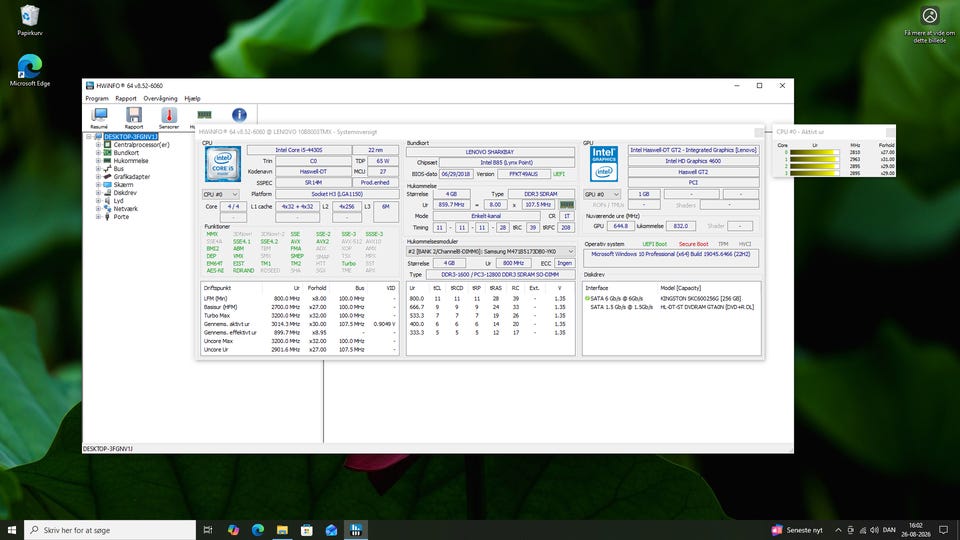Viewport: 960px width, 540px height.
Task: Open the Resumé summary toolbar button
Action: click(99, 118)
